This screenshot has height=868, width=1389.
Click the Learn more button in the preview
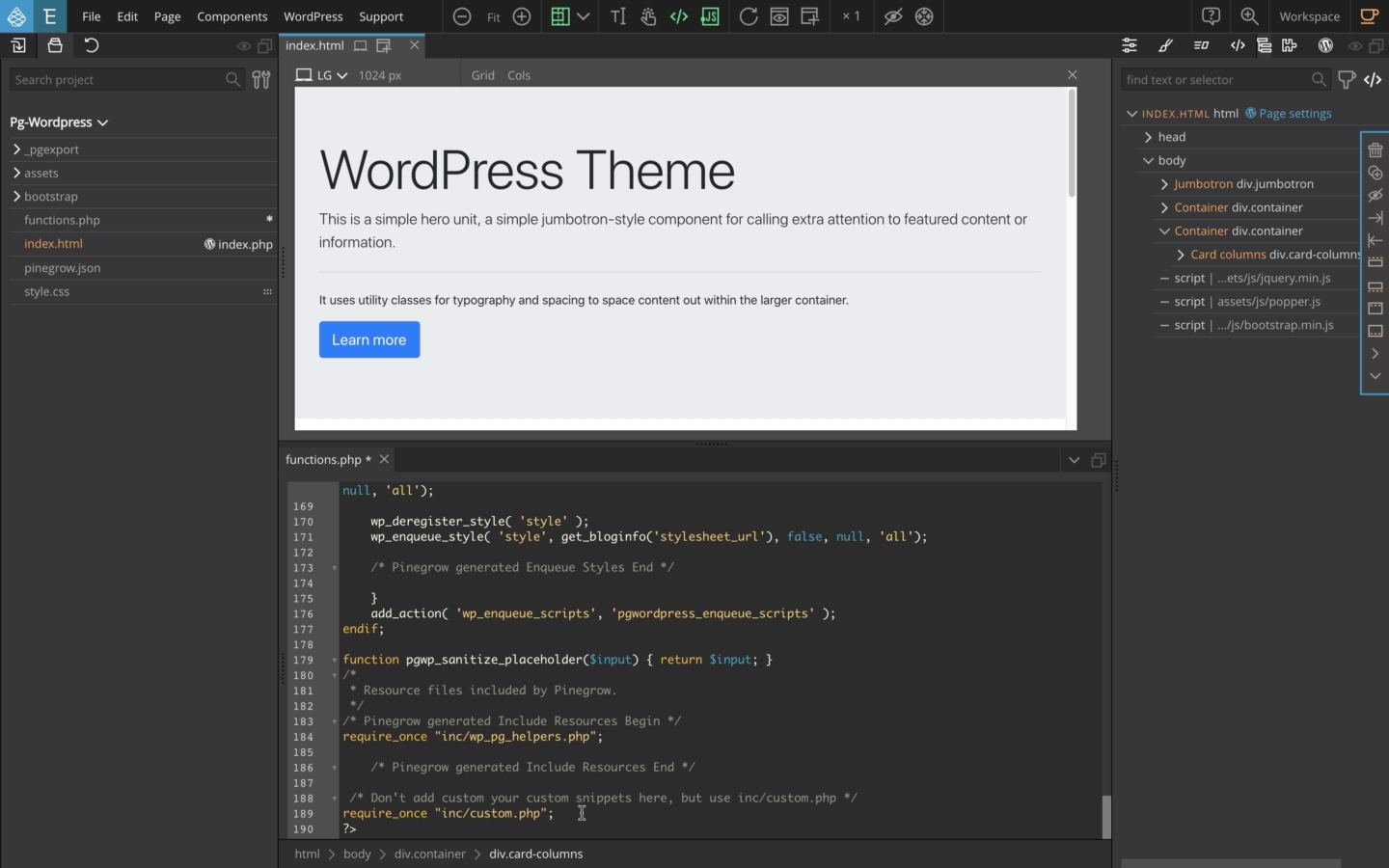(368, 339)
